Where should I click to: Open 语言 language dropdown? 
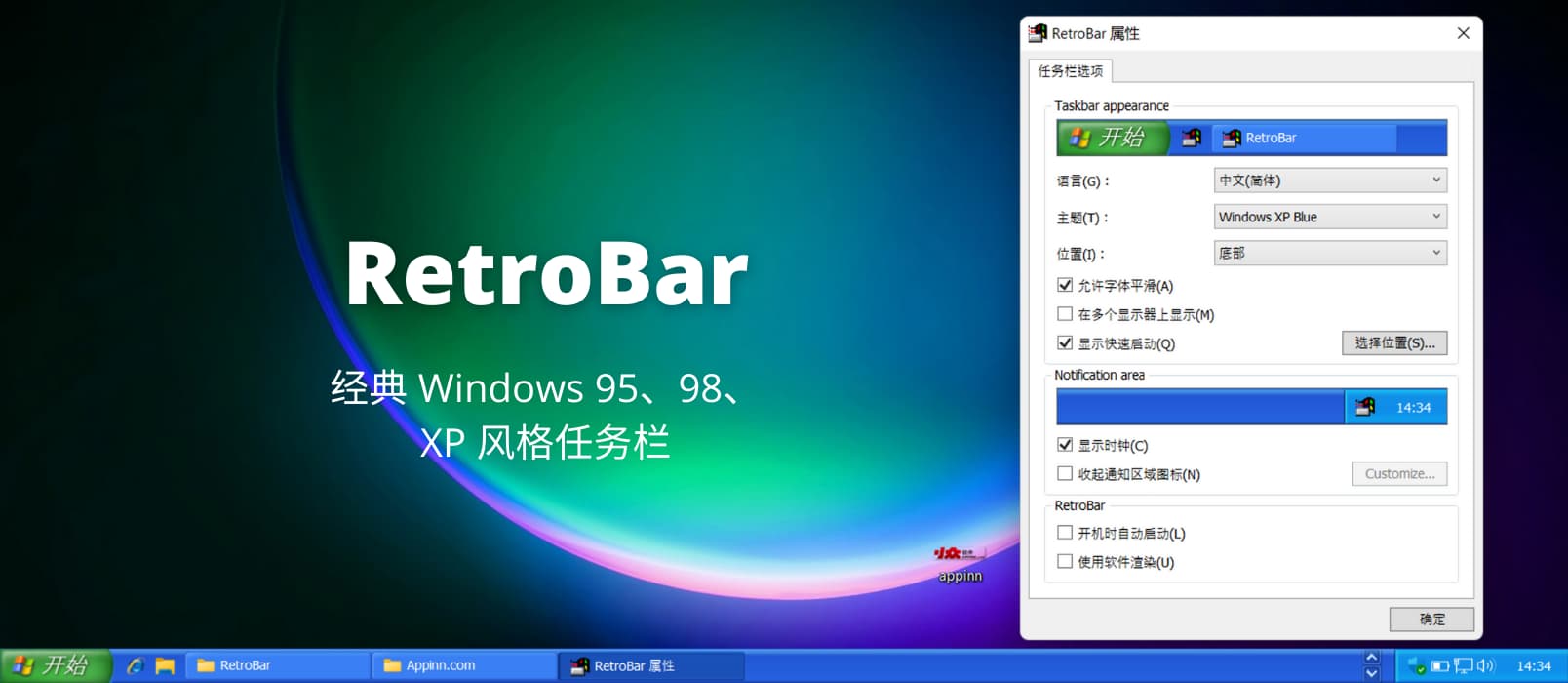click(1330, 181)
